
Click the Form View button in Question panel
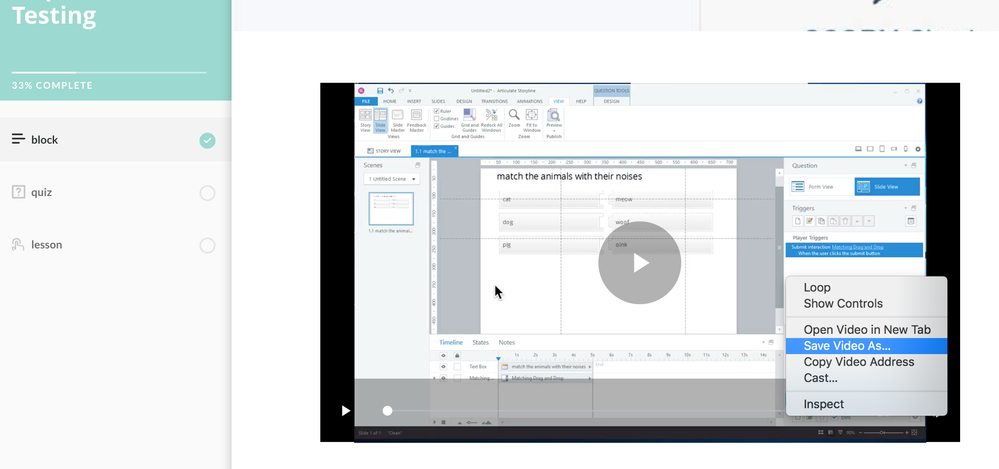(x=820, y=187)
